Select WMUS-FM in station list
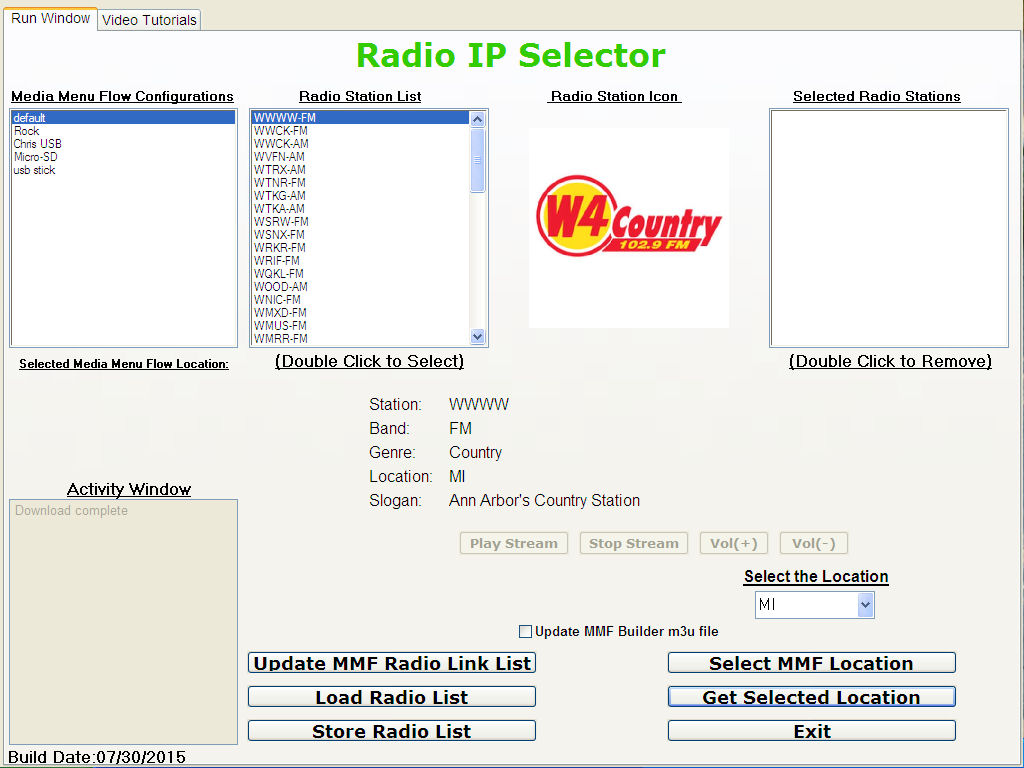Screen dimensions: 1024x768 click(x=360, y=326)
